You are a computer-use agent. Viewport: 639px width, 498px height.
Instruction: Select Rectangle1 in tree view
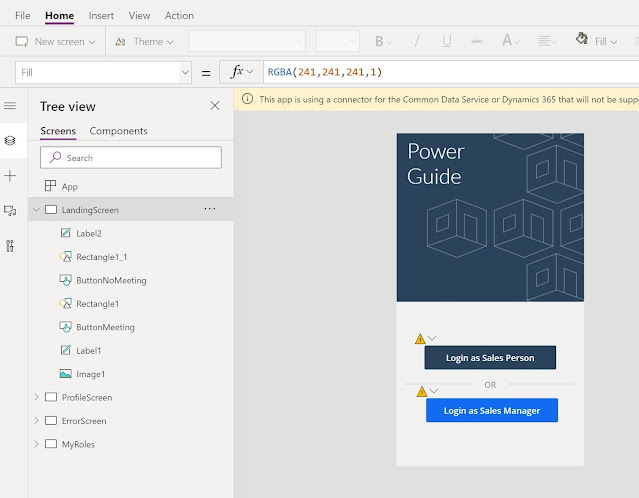131,304
